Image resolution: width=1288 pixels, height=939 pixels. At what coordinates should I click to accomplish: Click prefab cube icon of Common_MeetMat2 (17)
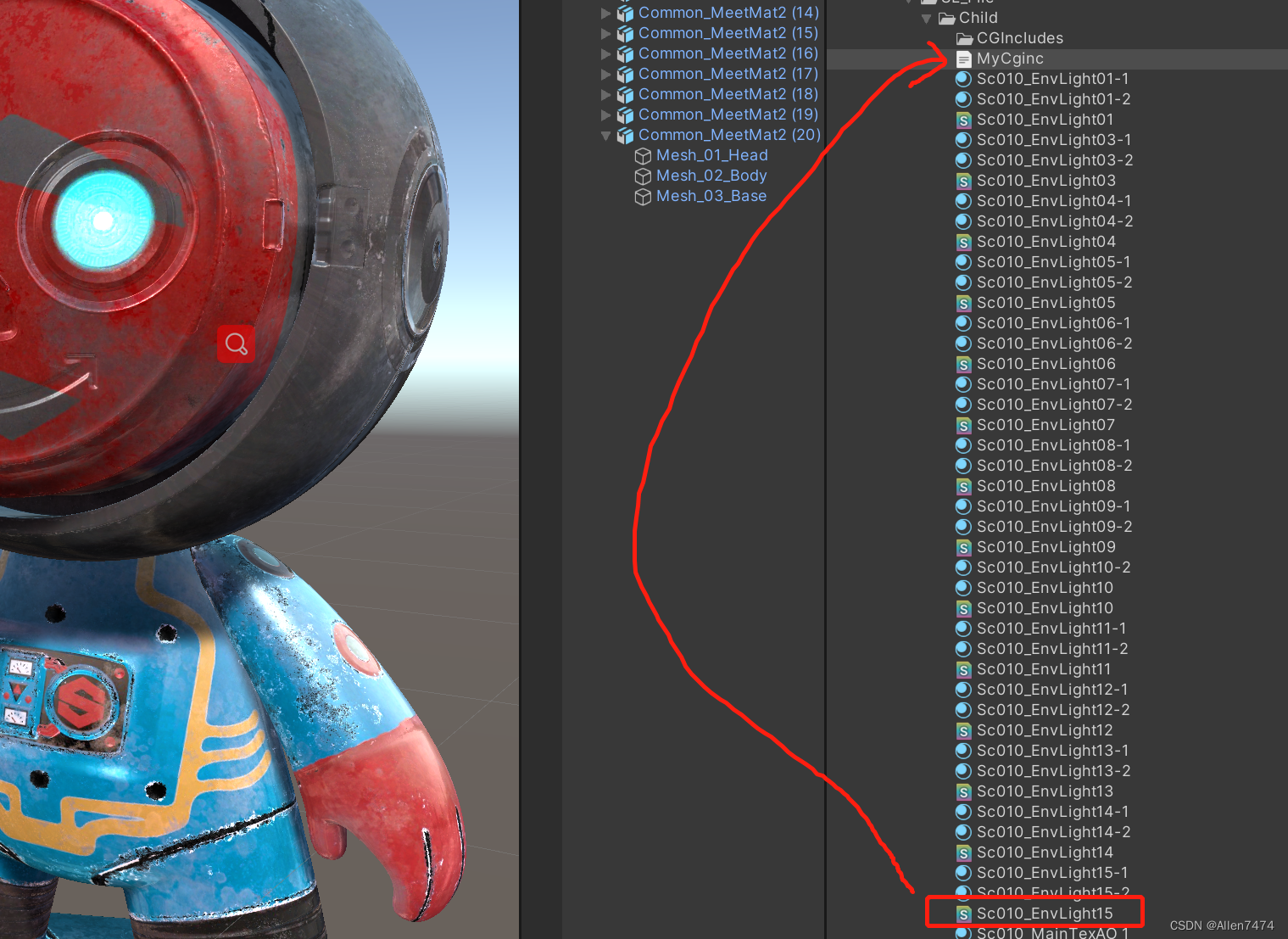(626, 74)
